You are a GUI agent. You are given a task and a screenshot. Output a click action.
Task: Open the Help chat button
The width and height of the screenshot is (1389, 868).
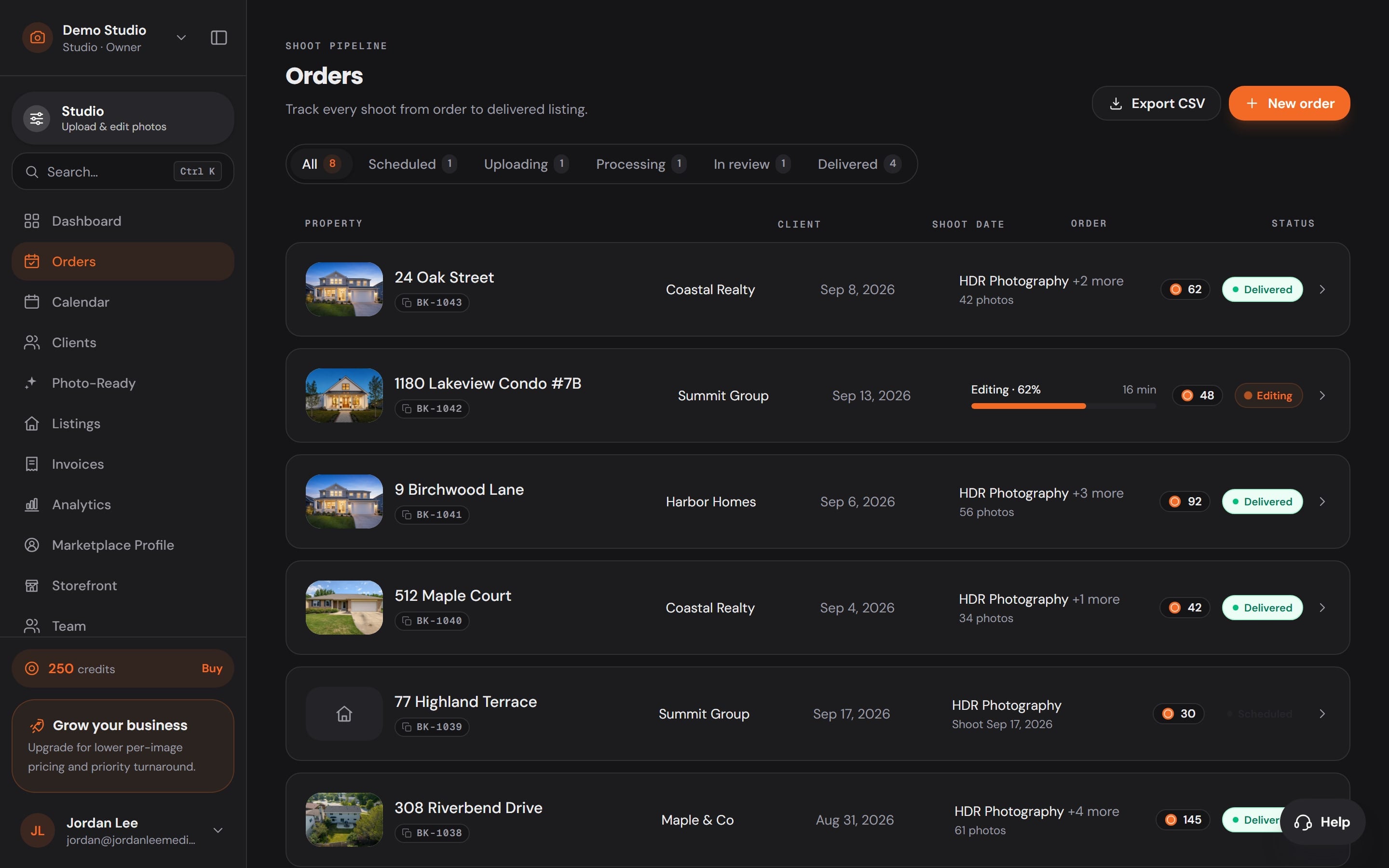1322,822
